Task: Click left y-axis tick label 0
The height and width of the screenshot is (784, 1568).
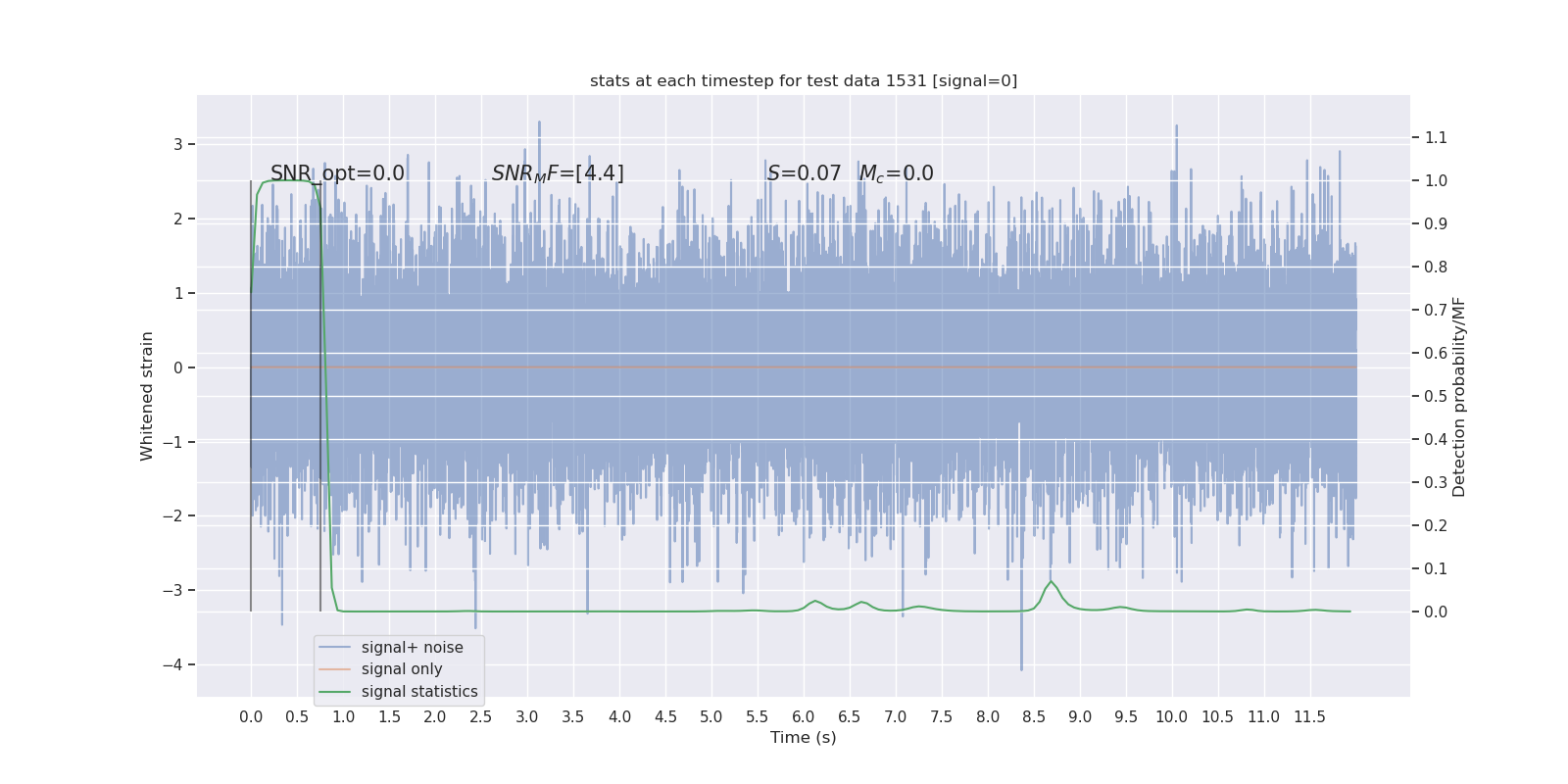Action: click(x=178, y=367)
